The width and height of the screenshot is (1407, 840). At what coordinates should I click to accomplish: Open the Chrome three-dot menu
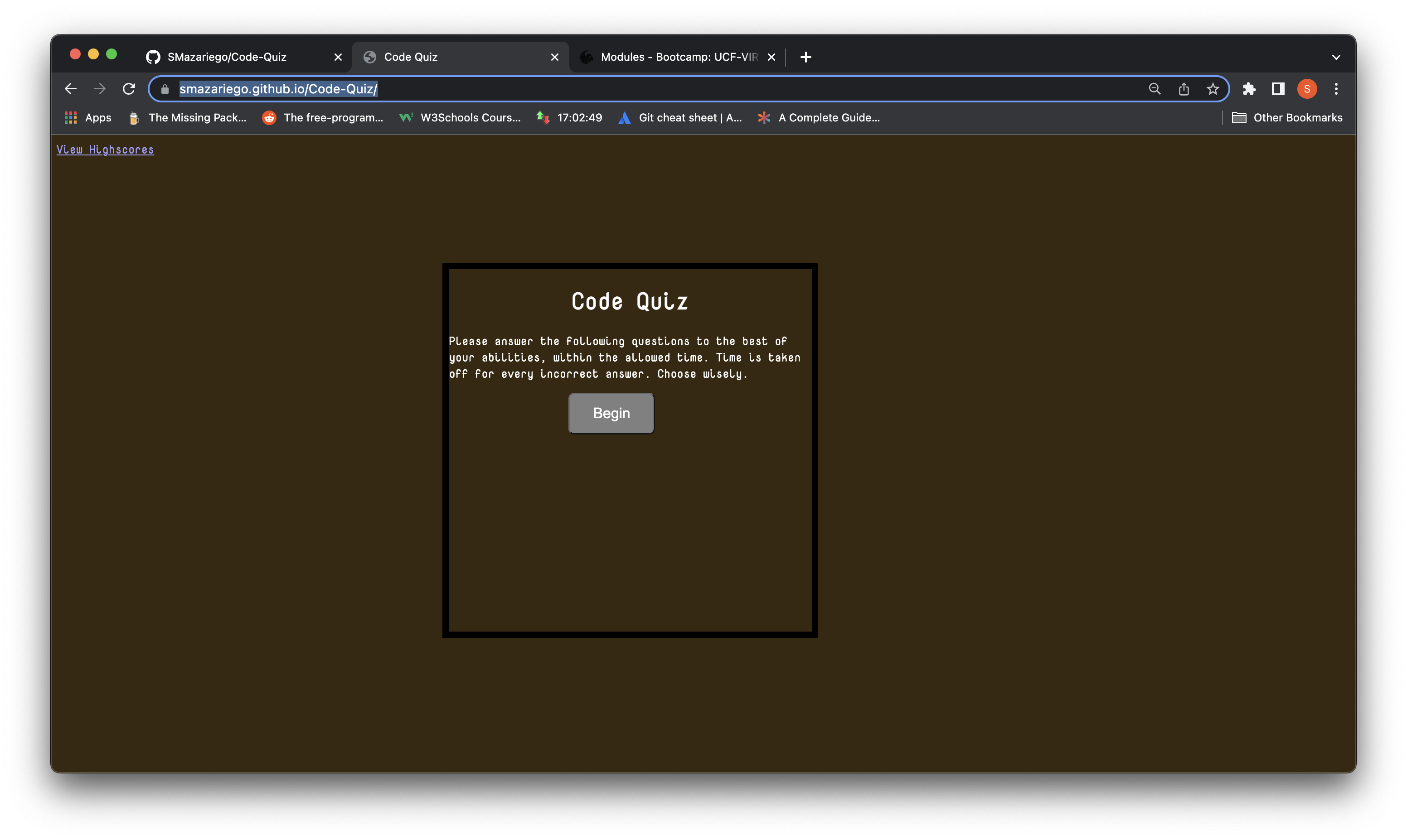(x=1336, y=89)
